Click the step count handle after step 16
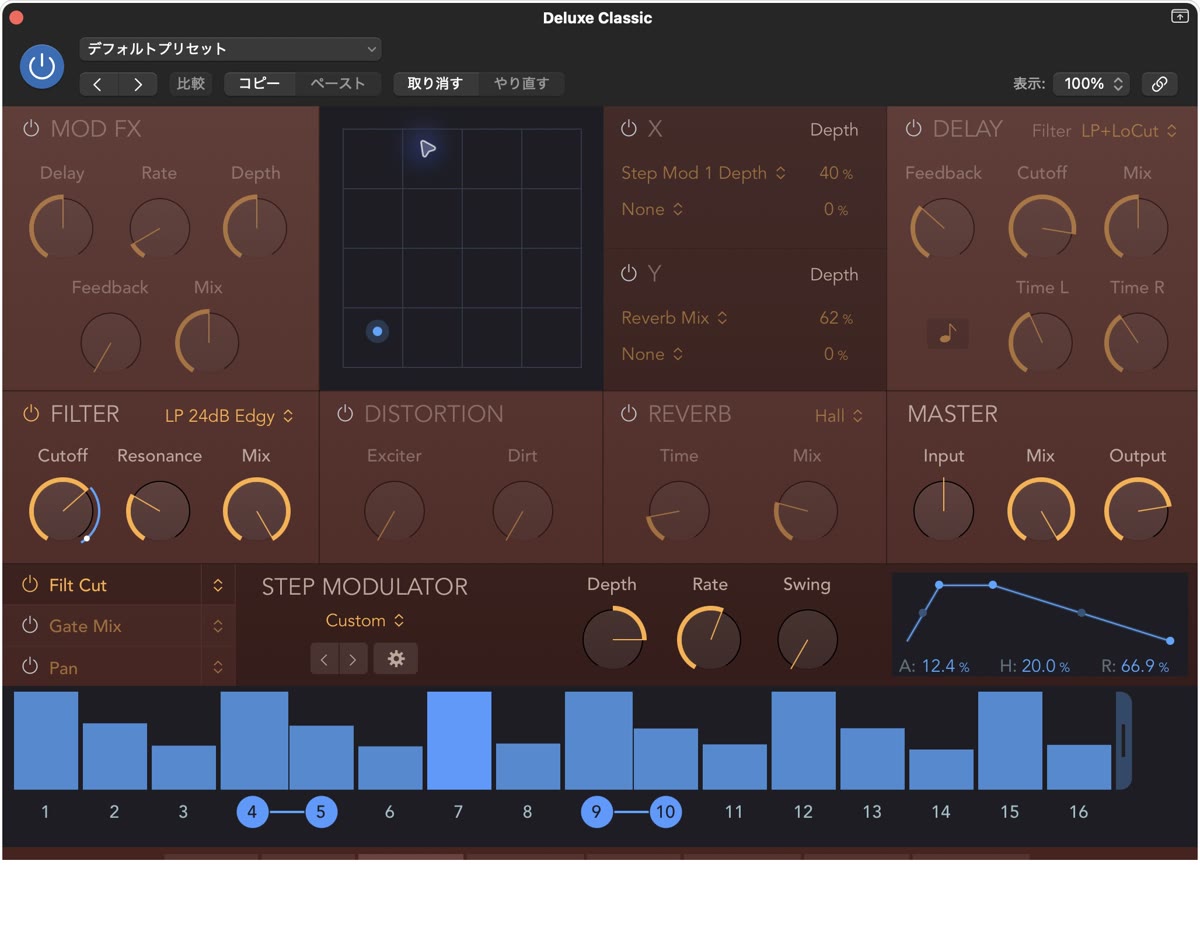 [x=1124, y=741]
